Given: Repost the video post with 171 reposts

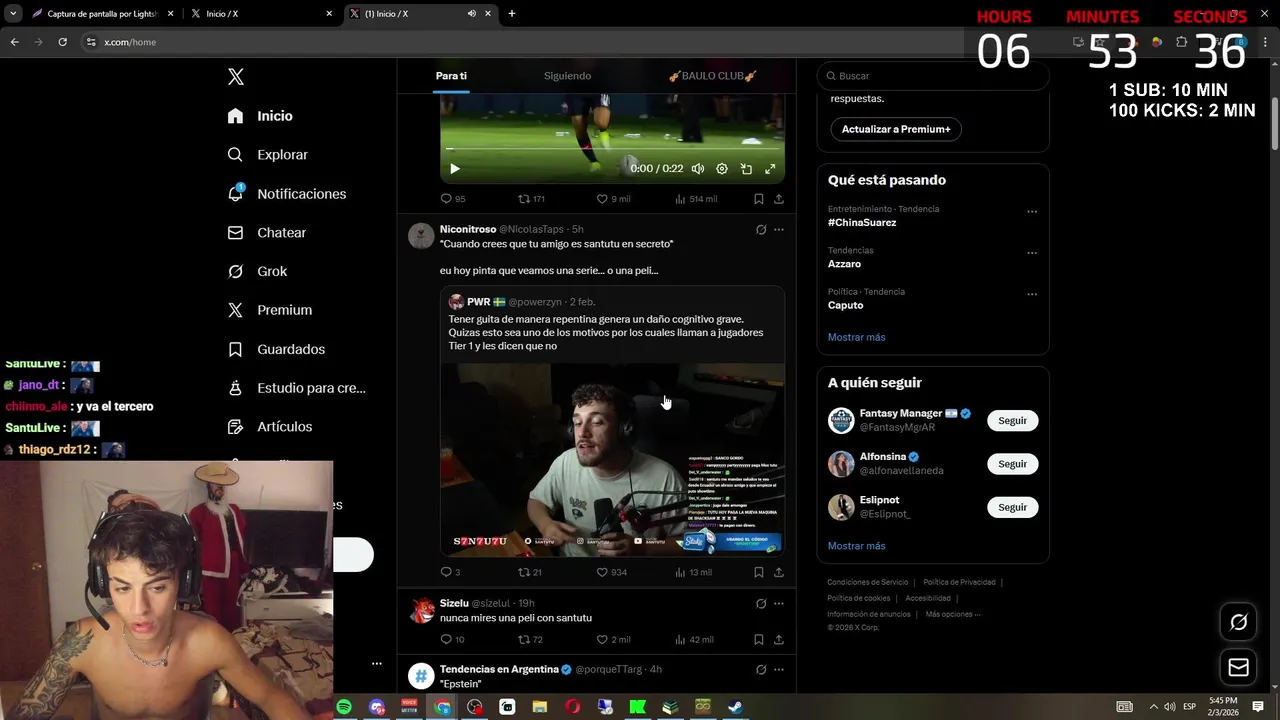Looking at the screenshot, I should pos(531,199).
